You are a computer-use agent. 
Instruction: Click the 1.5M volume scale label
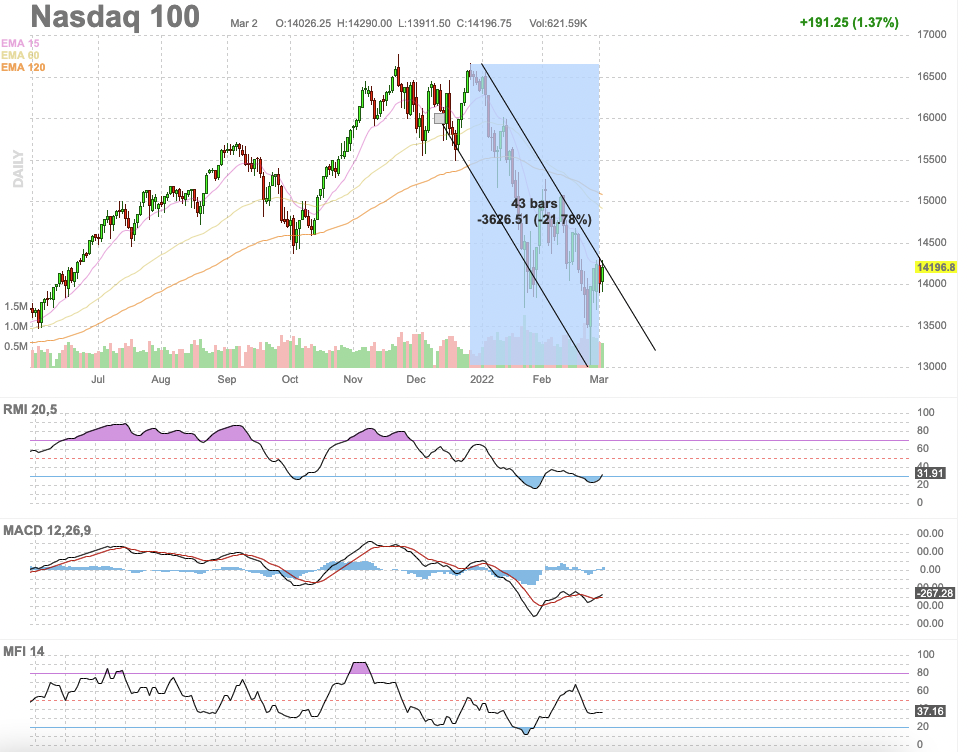tap(16, 307)
